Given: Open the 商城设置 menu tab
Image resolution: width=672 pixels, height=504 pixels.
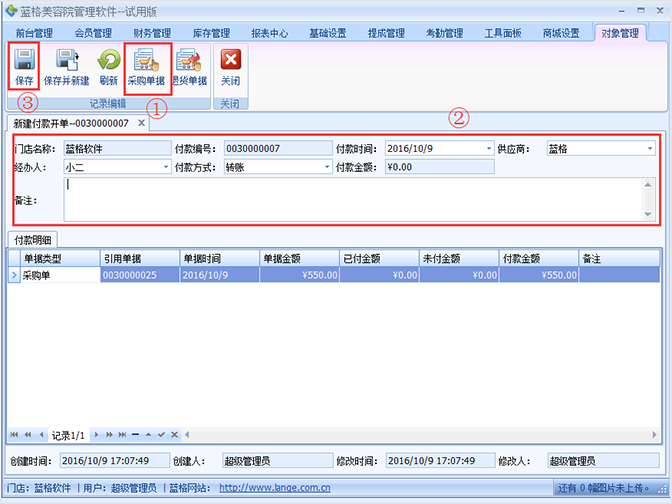Looking at the screenshot, I should pyautogui.click(x=561, y=33).
